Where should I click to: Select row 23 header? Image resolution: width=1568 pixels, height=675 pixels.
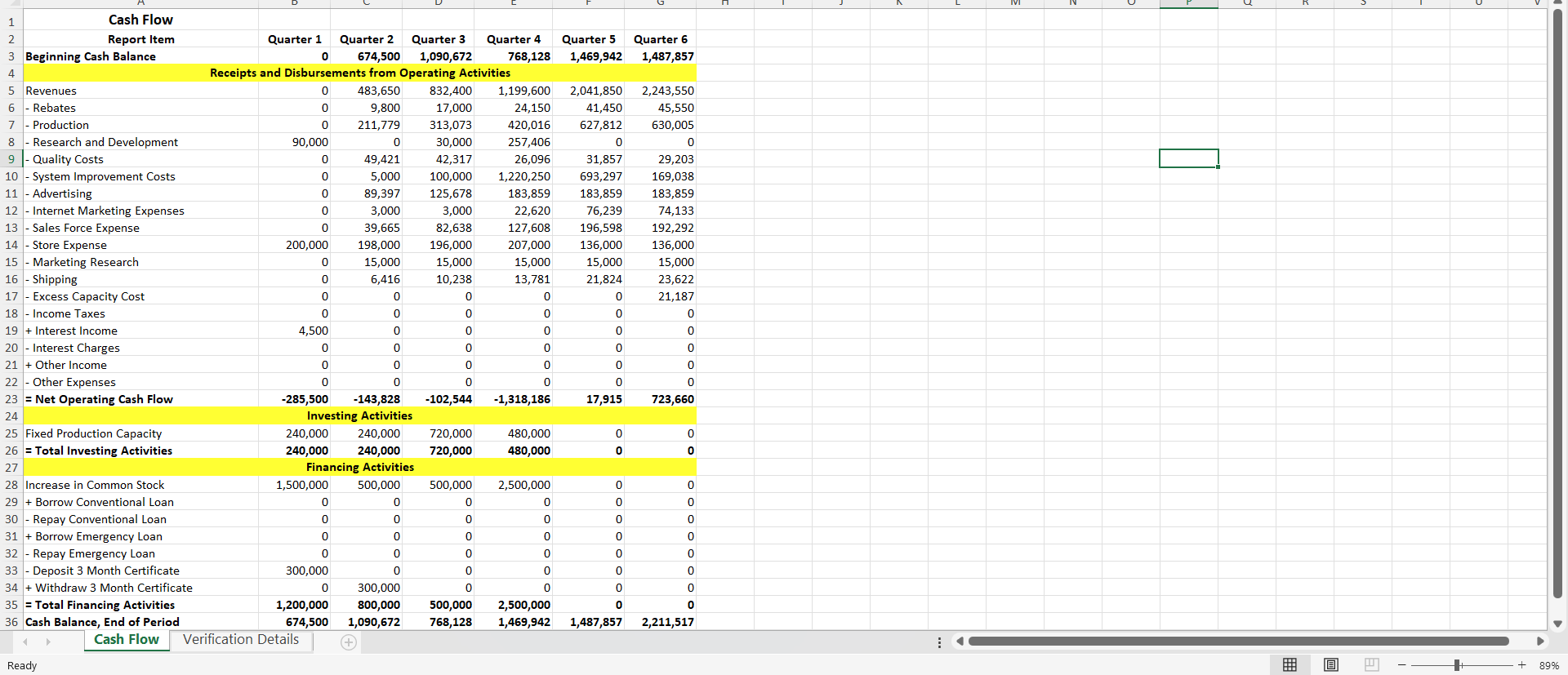click(11, 399)
